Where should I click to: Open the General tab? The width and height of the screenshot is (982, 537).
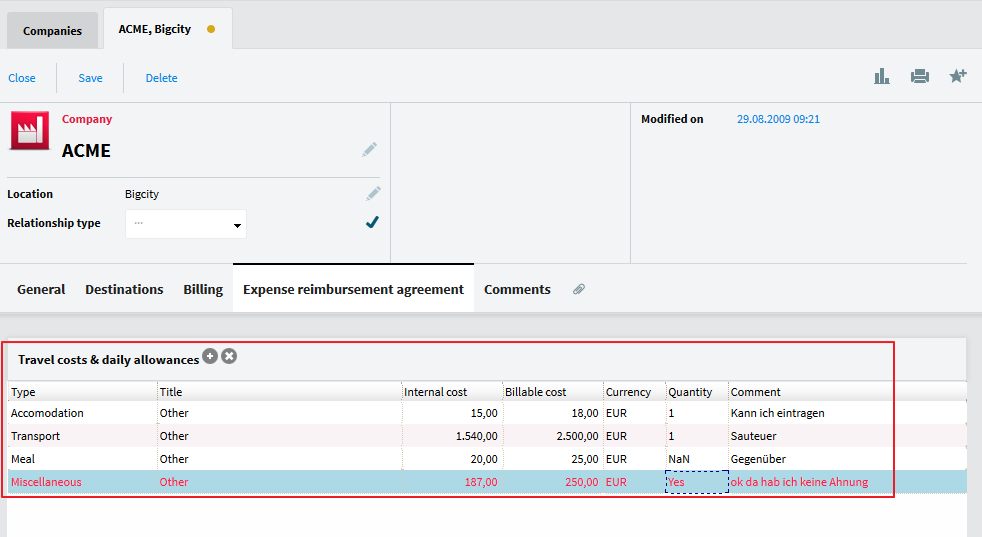[x=41, y=289]
